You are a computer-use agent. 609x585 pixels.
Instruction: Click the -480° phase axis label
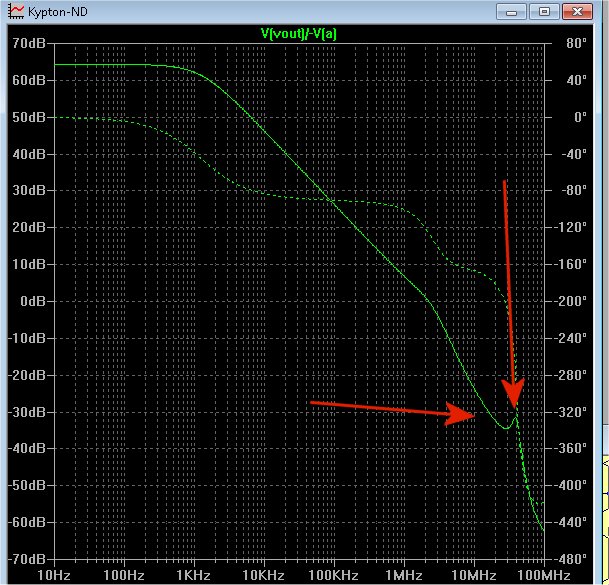570,559
